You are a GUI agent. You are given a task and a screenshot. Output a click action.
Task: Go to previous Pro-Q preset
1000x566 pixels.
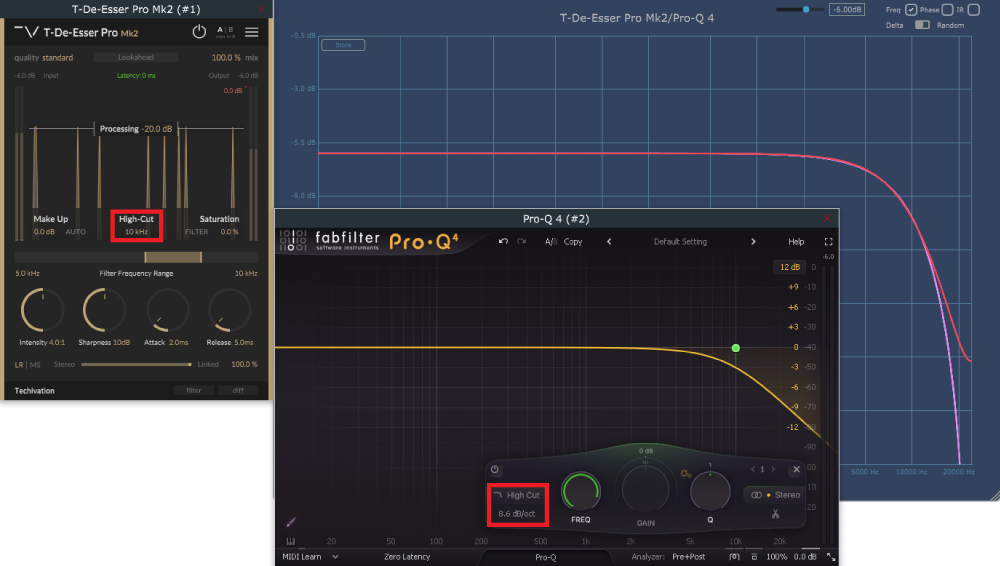coord(609,242)
